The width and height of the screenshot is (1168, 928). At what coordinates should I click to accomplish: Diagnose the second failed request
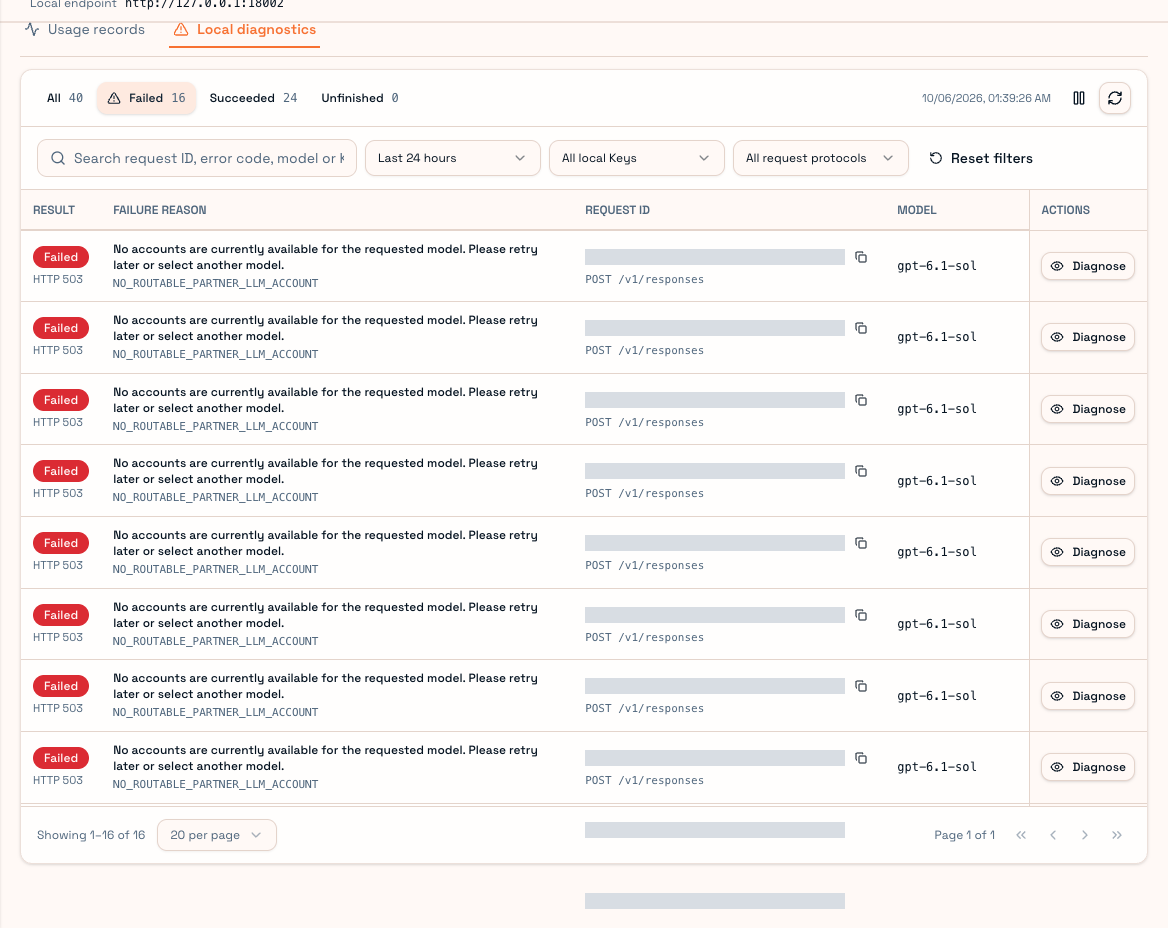point(1088,337)
